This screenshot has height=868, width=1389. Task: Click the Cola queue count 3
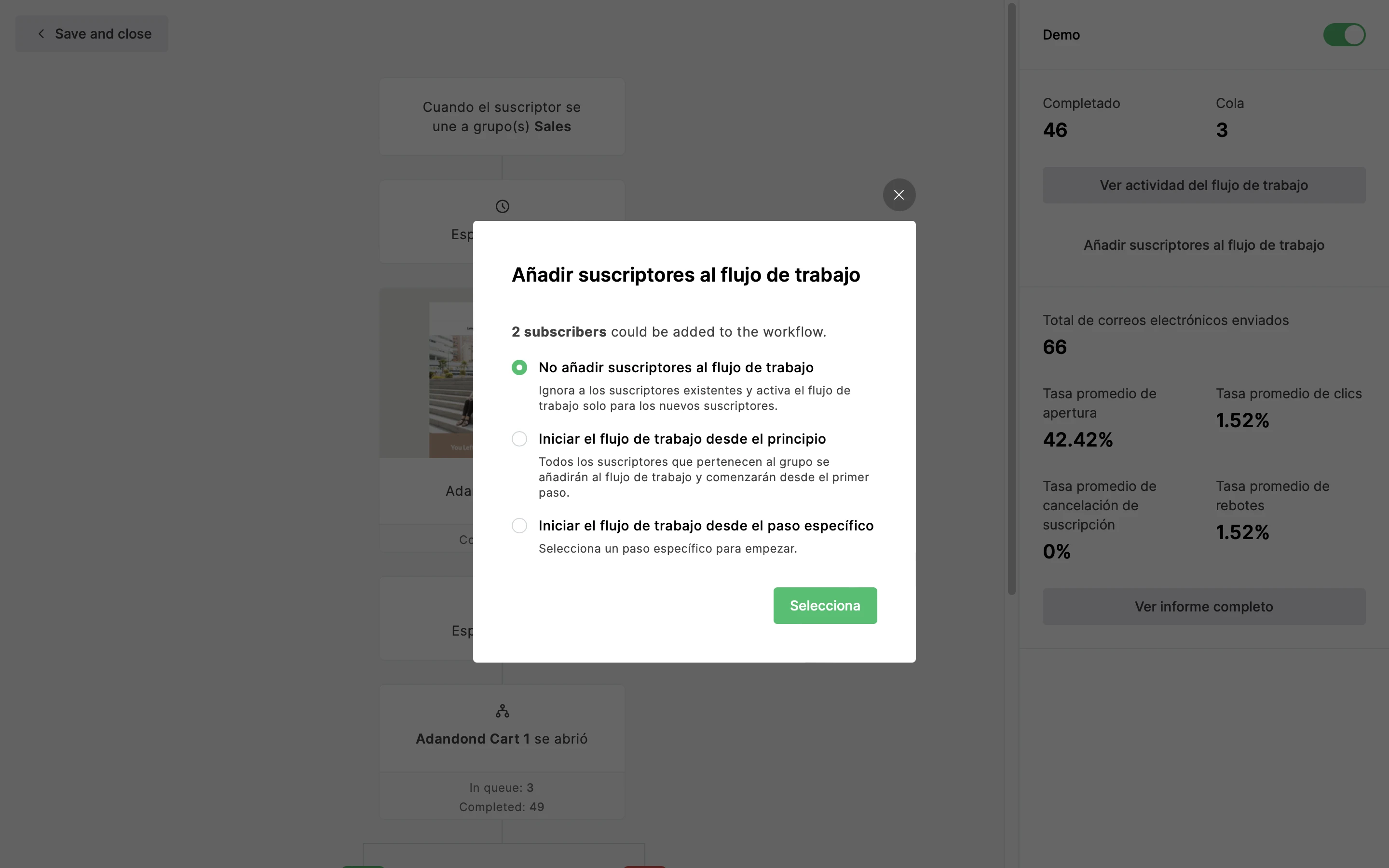(x=1221, y=130)
